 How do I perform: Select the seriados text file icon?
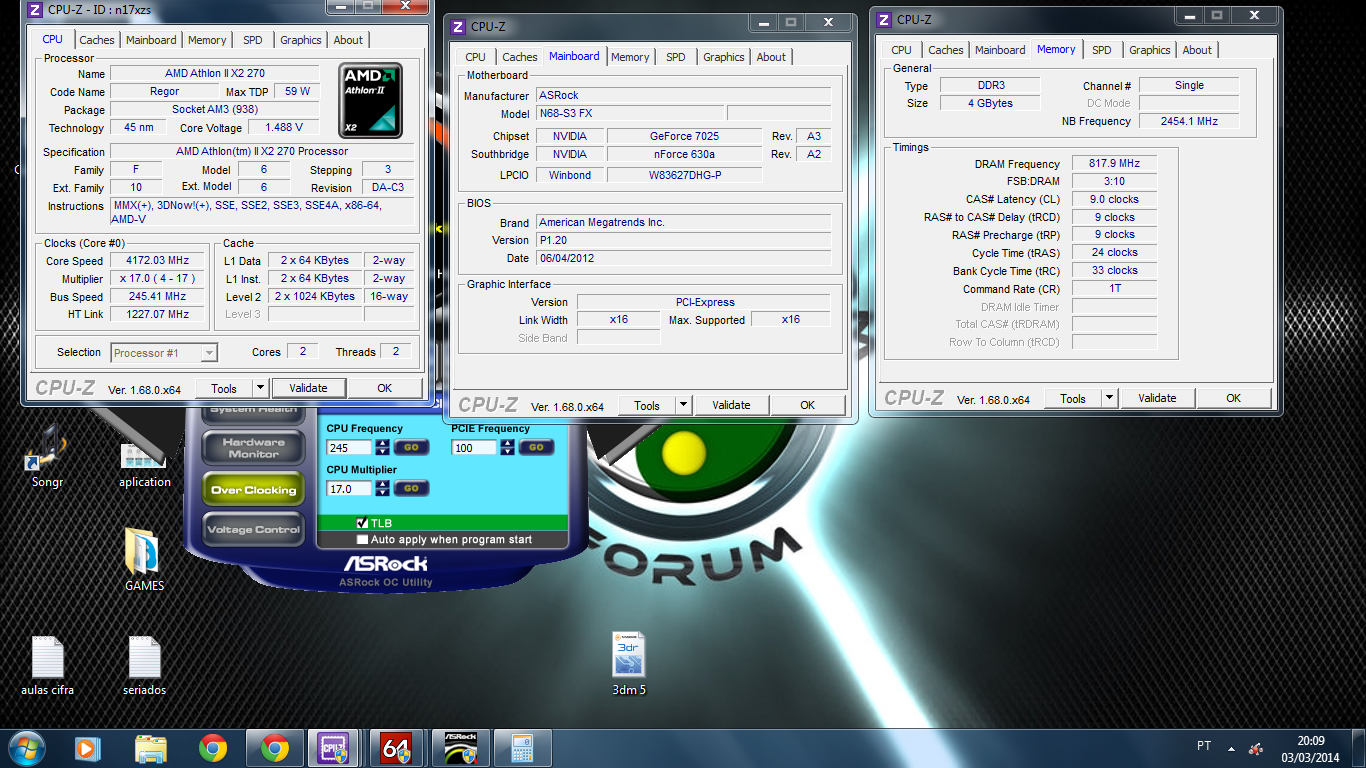click(144, 665)
